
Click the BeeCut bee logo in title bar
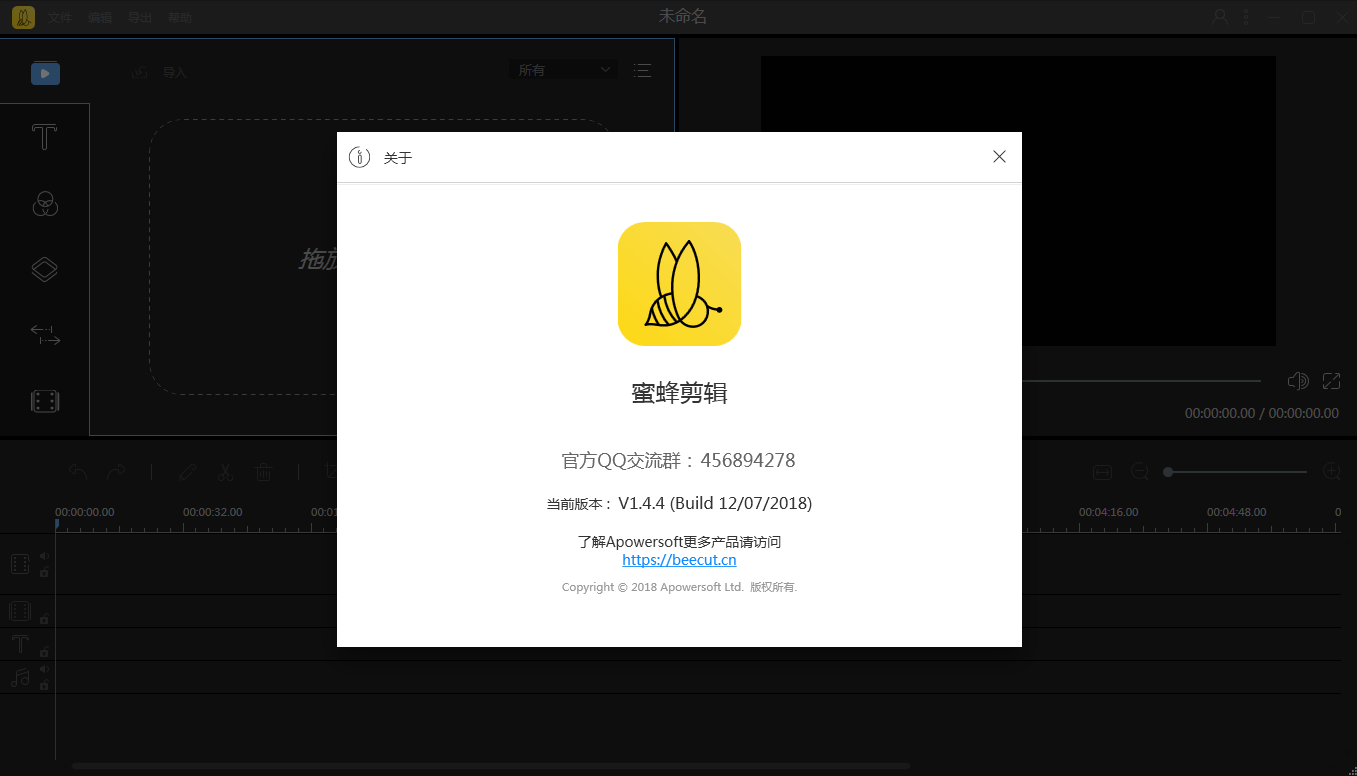pos(23,17)
